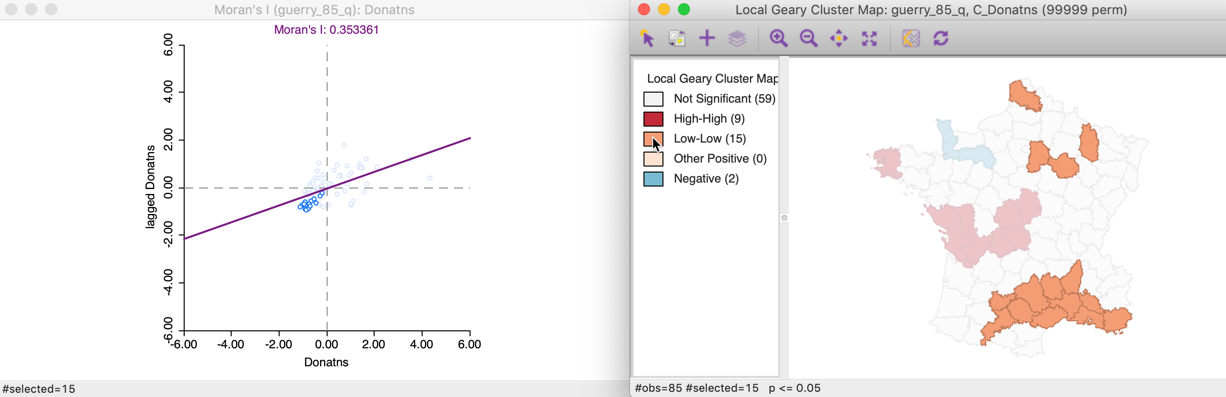Click the Local Geary Cluster Map window title
Viewport: 1226px width, 397px height.
pyautogui.click(x=931, y=10)
